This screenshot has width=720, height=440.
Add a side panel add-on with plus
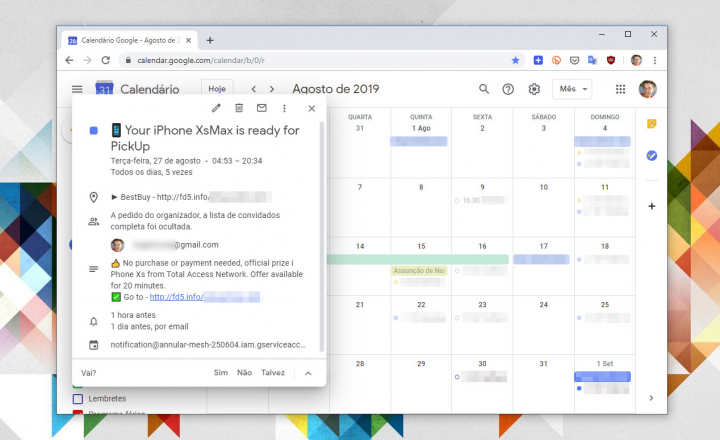(x=651, y=206)
